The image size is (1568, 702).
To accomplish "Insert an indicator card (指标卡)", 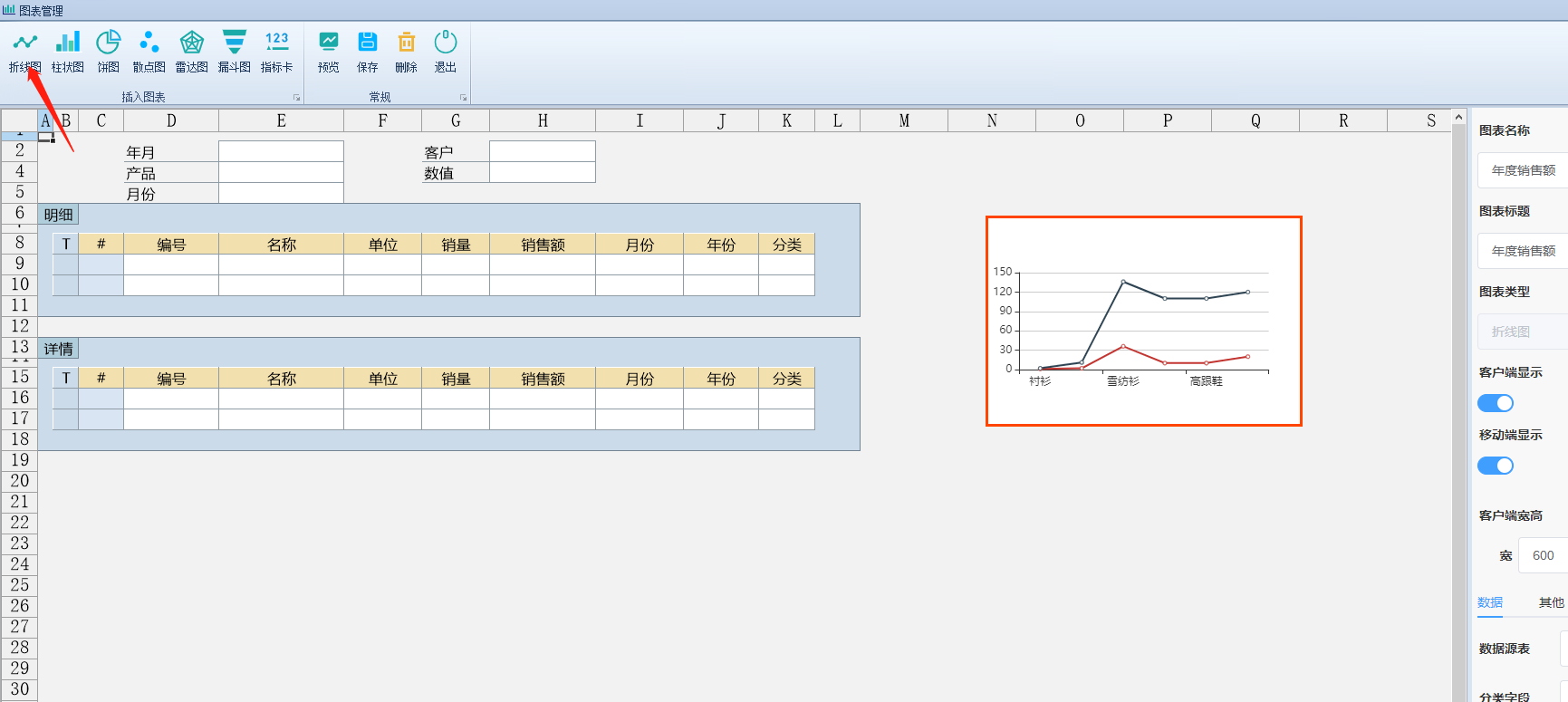I will coord(276,52).
